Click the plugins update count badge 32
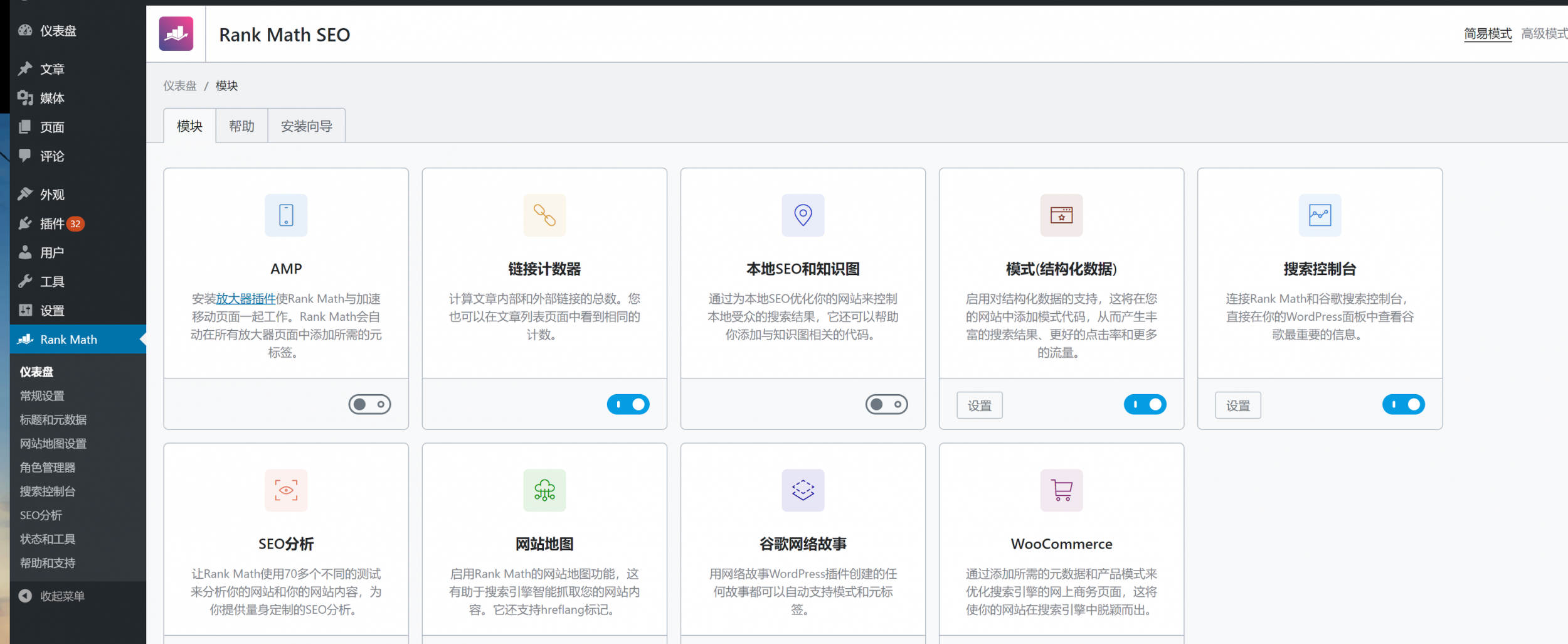This screenshot has height=644, width=1568. (x=75, y=223)
